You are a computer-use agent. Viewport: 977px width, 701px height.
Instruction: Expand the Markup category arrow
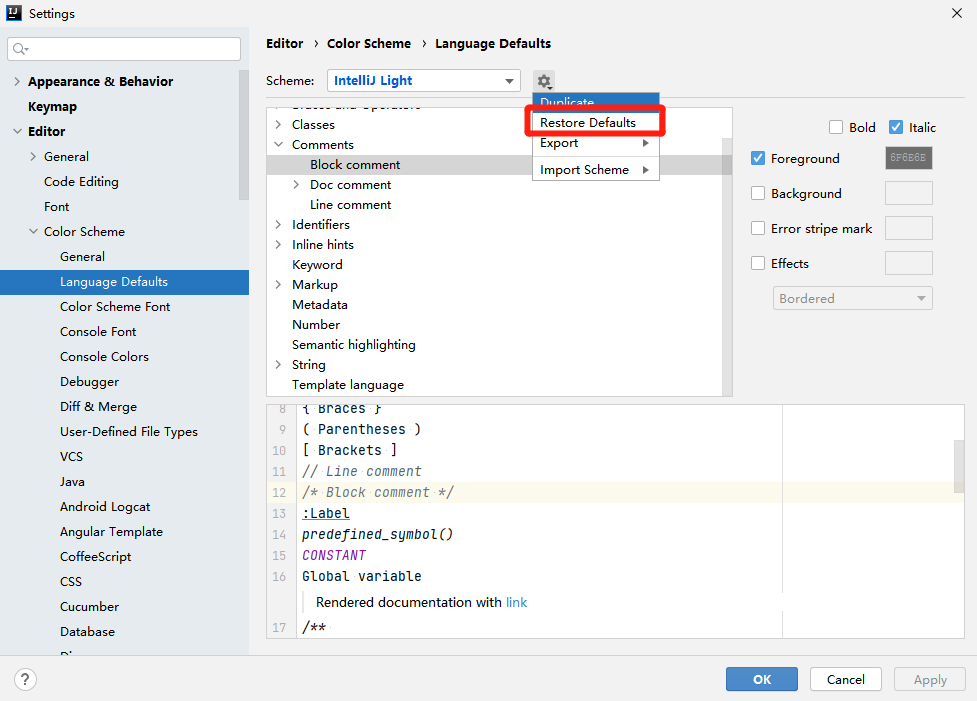click(x=279, y=284)
